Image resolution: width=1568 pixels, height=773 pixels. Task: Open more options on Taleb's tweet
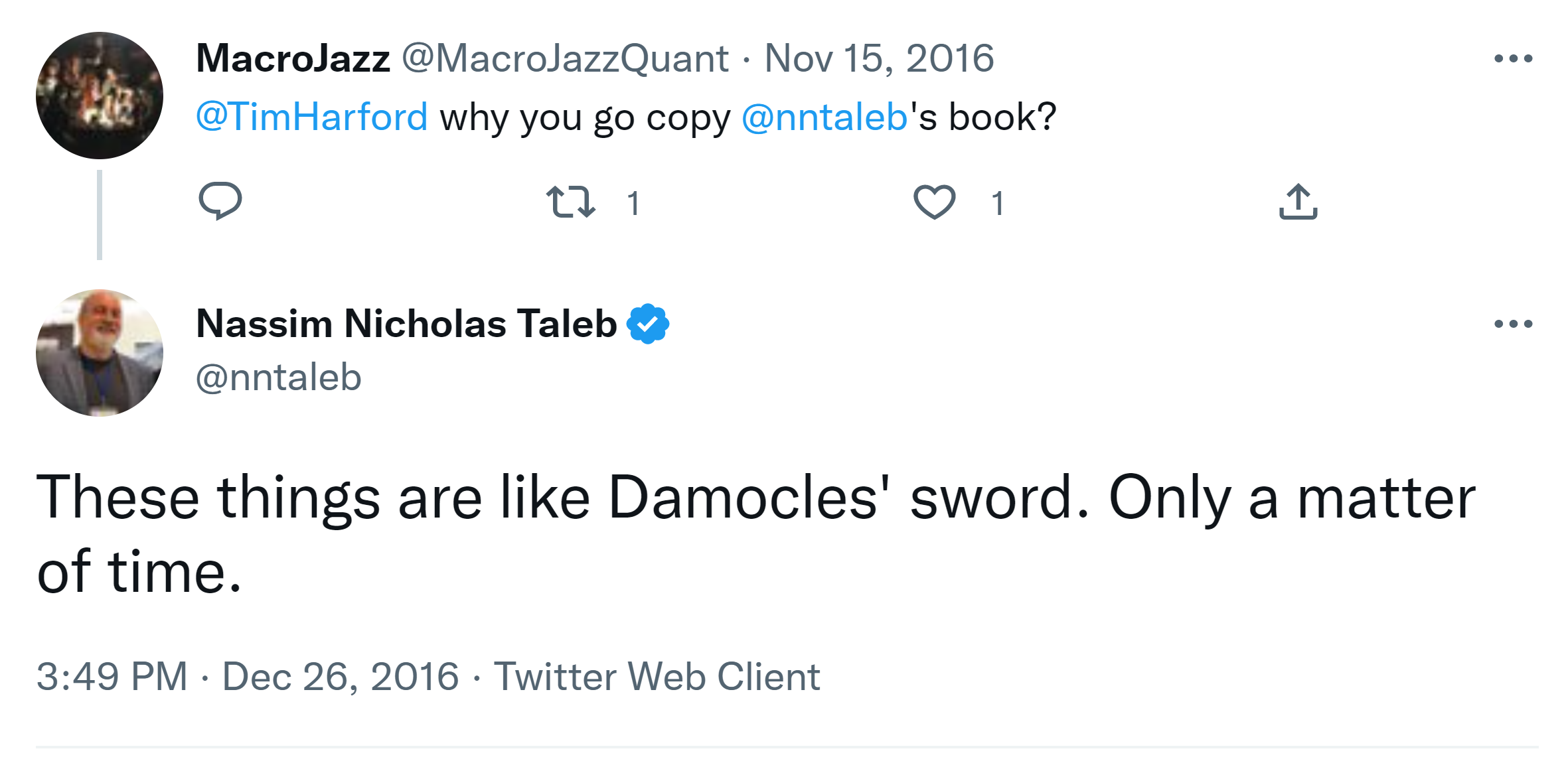(x=1513, y=324)
